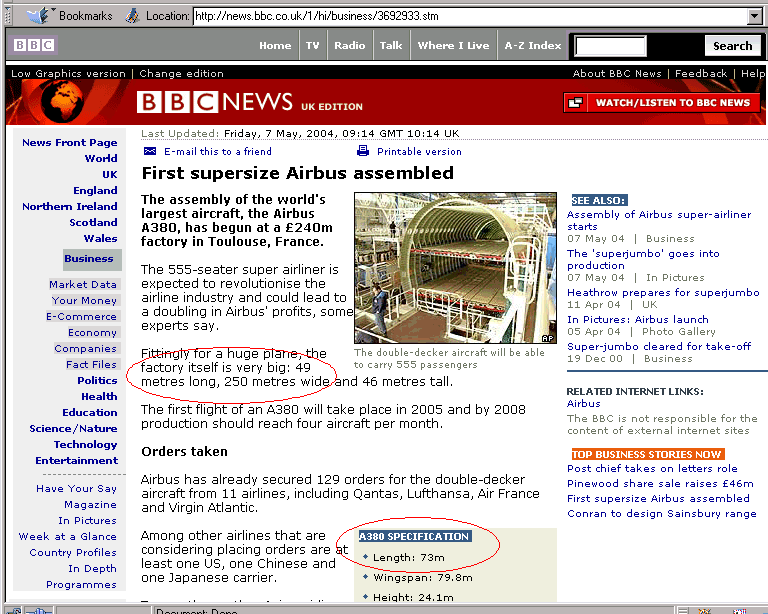Screen dimensions: 768x614
Task: Open Wales section in sidebar
Action: [100, 238]
